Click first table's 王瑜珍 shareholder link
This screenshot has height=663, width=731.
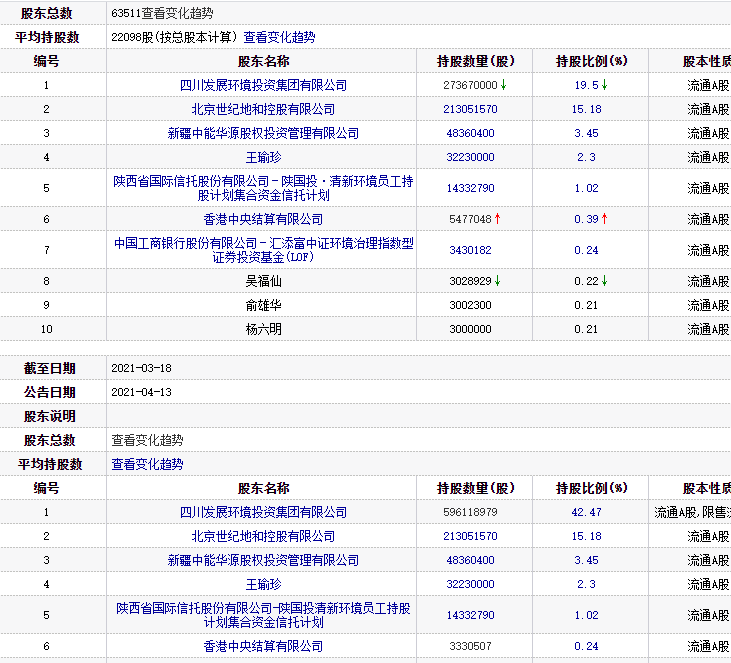tap(263, 158)
